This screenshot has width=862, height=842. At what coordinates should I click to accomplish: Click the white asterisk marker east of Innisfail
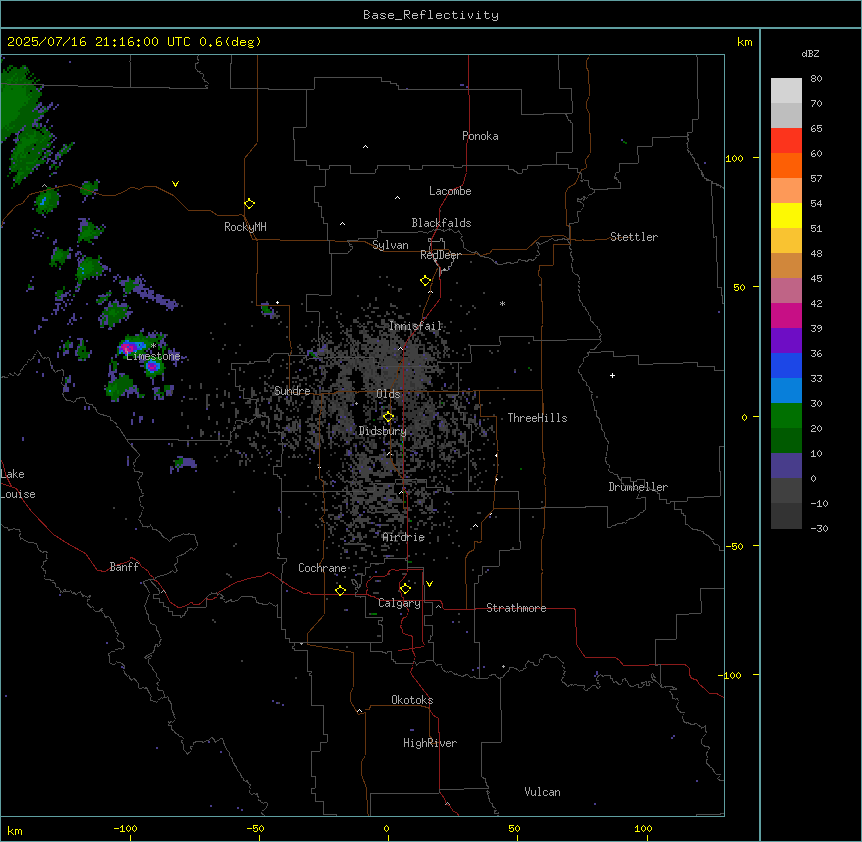(x=502, y=303)
